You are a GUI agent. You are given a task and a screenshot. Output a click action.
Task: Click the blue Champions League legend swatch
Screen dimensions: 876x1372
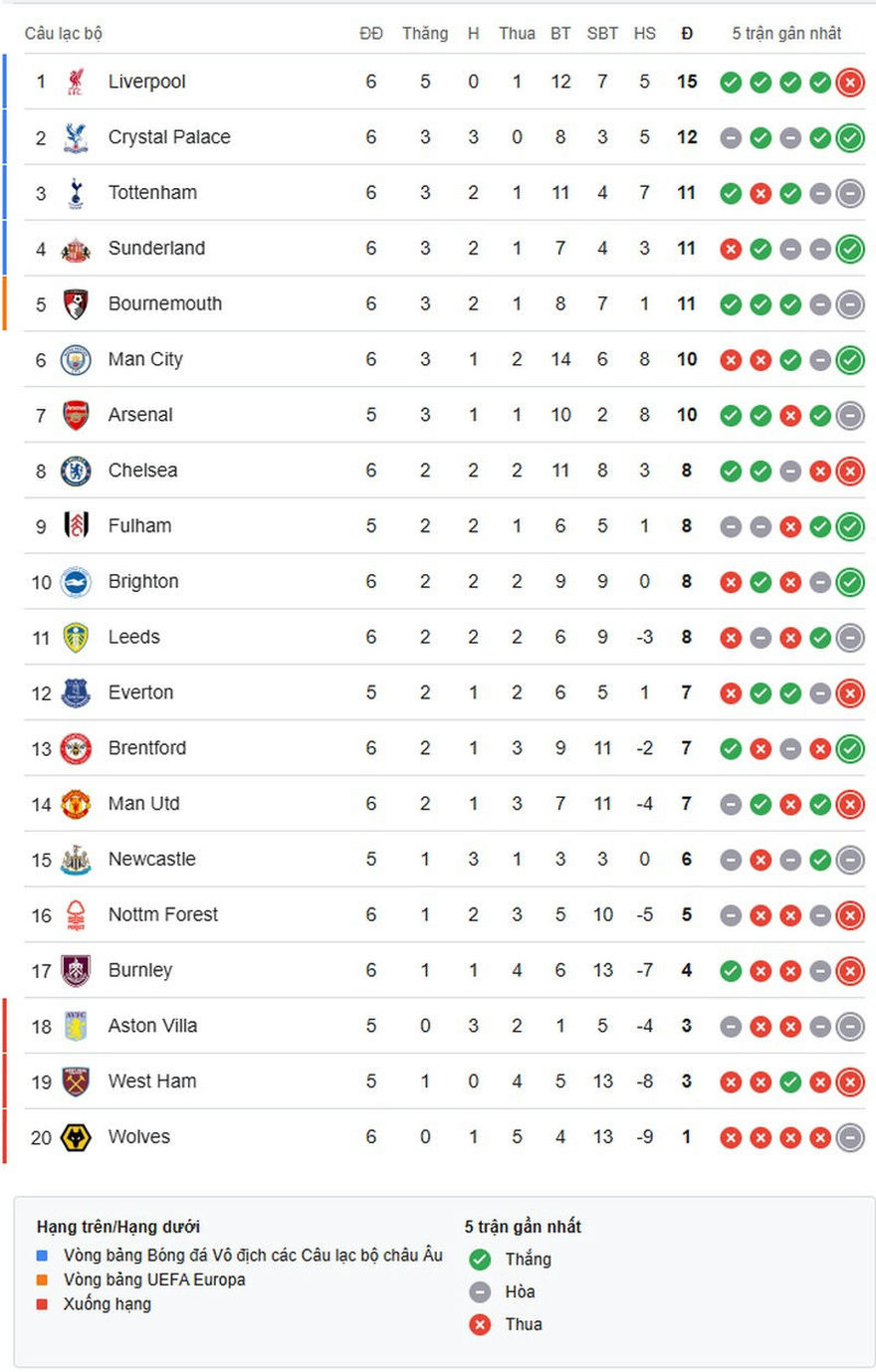pyautogui.click(x=42, y=1256)
